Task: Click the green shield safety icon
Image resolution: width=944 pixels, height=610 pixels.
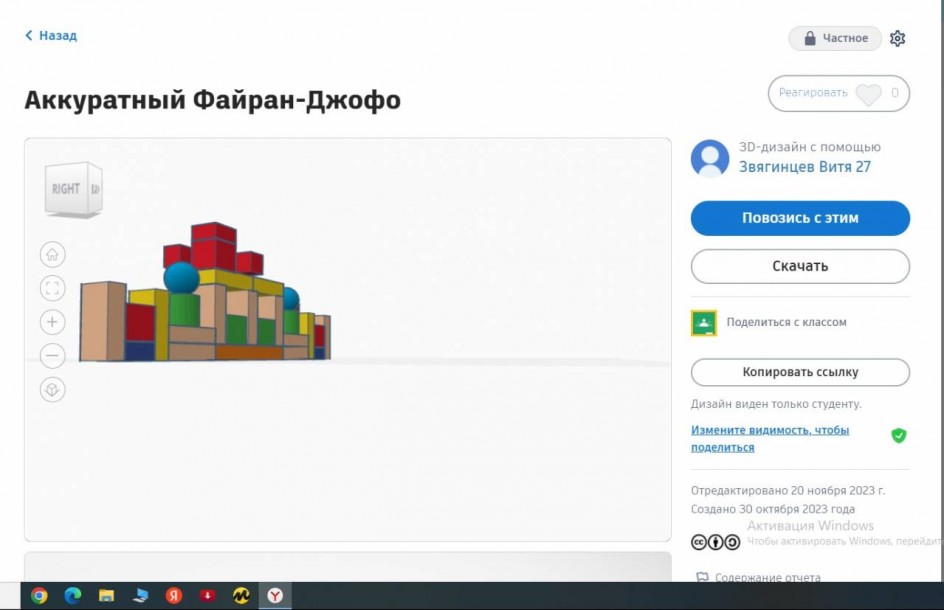Action: click(x=898, y=435)
